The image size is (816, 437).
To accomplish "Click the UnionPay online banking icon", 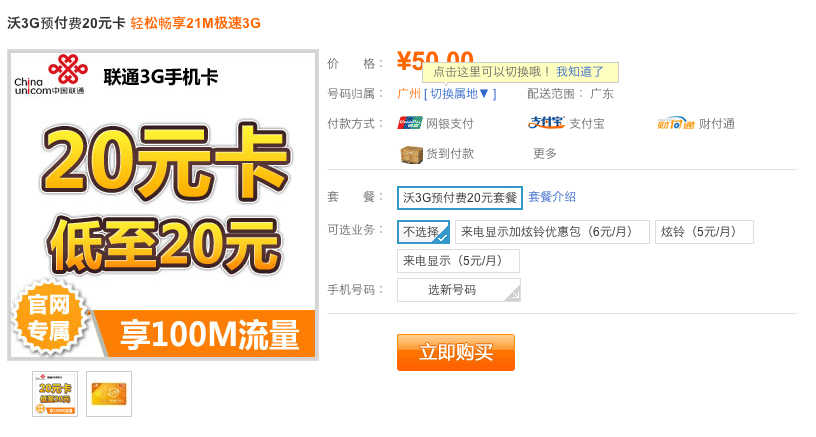I will coord(410,123).
